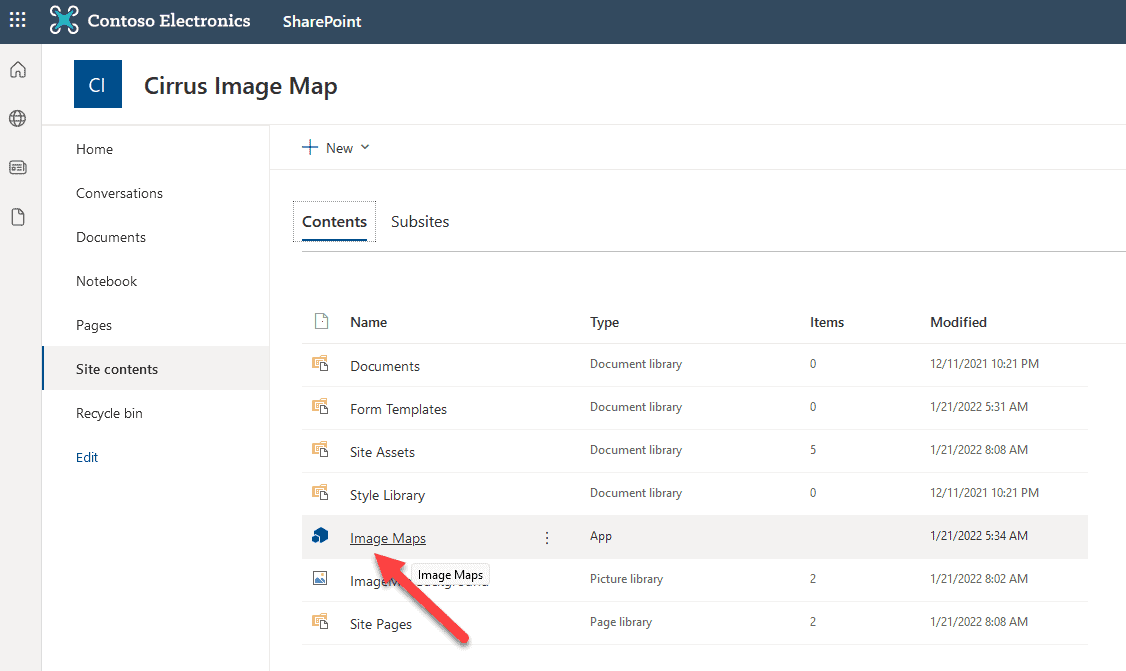Click Edit in the navigation pane

(86, 457)
